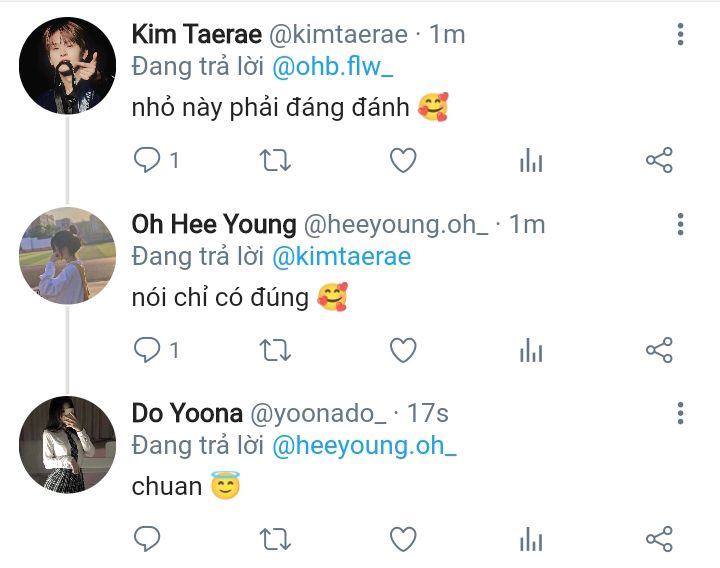View analytics for Kim Taerae's tweet
Image resolution: width=720 pixels, height=568 pixels.
coord(531,160)
